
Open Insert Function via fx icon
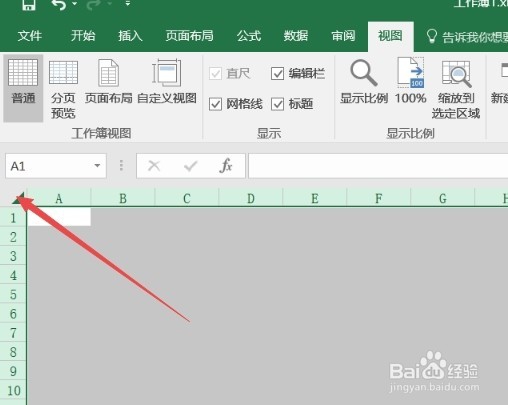(226, 166)
